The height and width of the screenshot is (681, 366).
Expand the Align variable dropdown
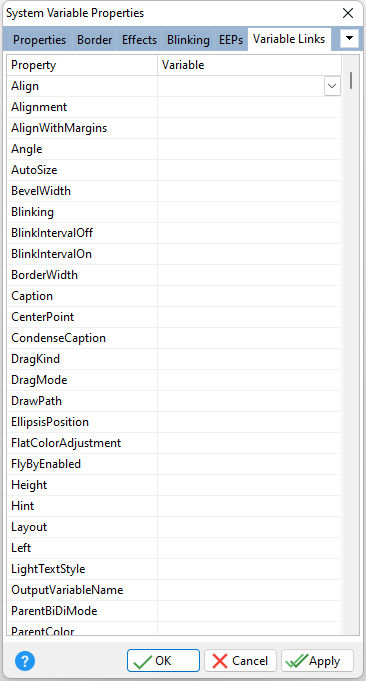coord(332,86)
